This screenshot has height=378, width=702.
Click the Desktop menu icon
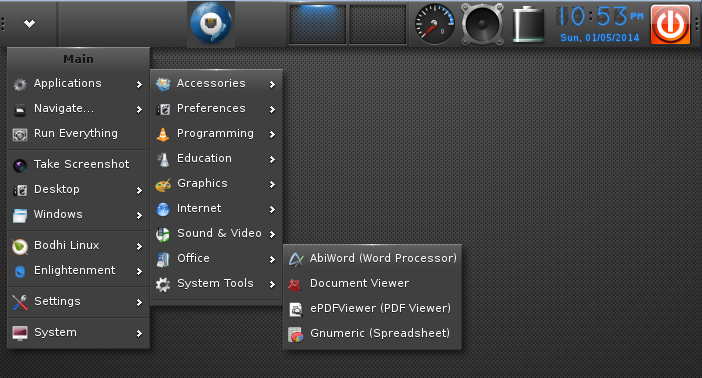click(x=20, y=190)
